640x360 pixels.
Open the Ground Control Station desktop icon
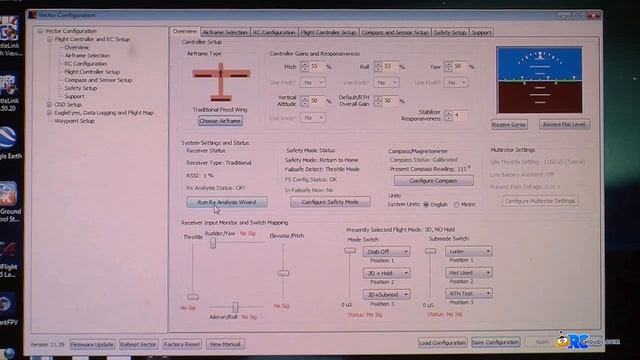(9, 202)
